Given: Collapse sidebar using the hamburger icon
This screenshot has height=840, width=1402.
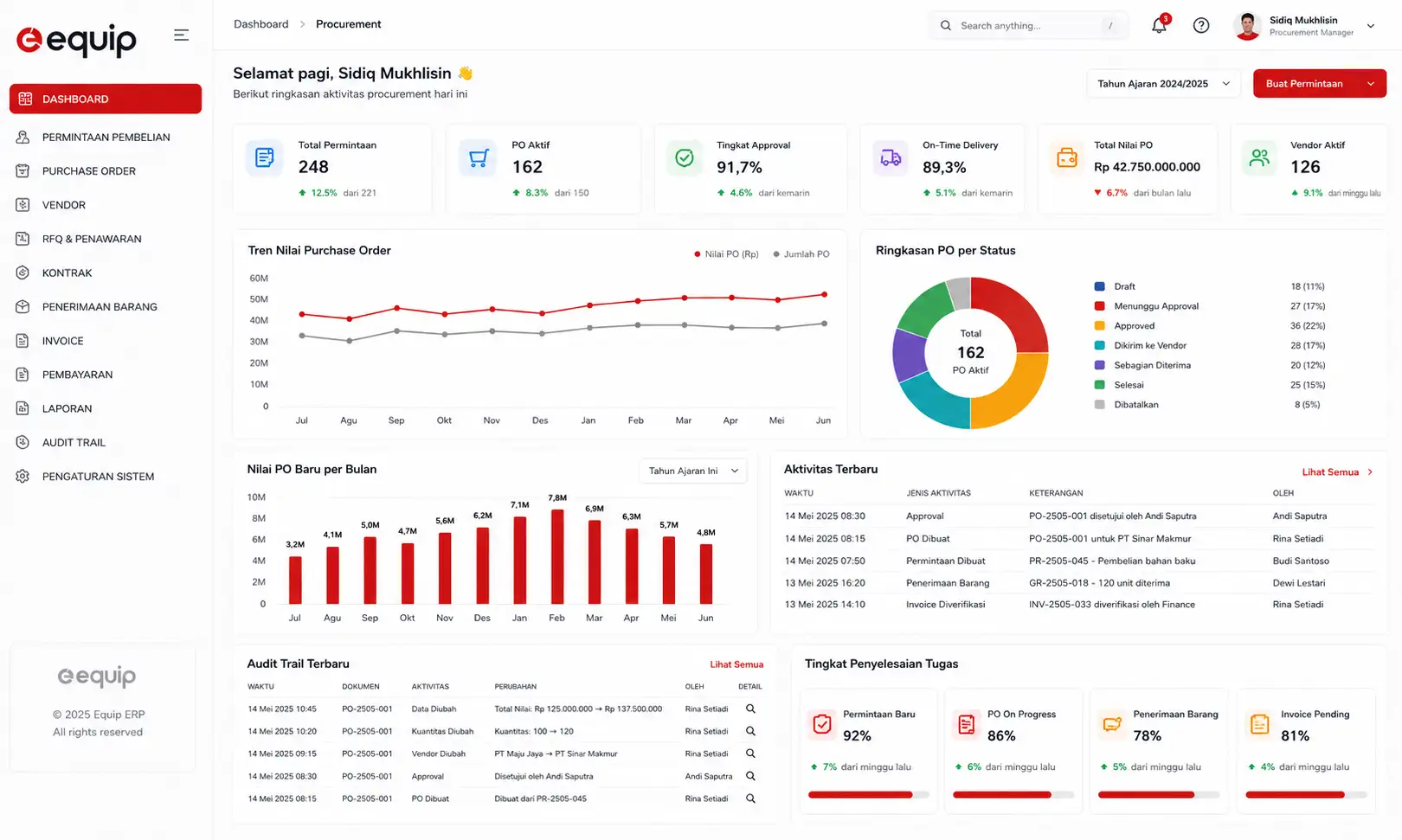Looking at the screenshot, I should tap(181, 35).
